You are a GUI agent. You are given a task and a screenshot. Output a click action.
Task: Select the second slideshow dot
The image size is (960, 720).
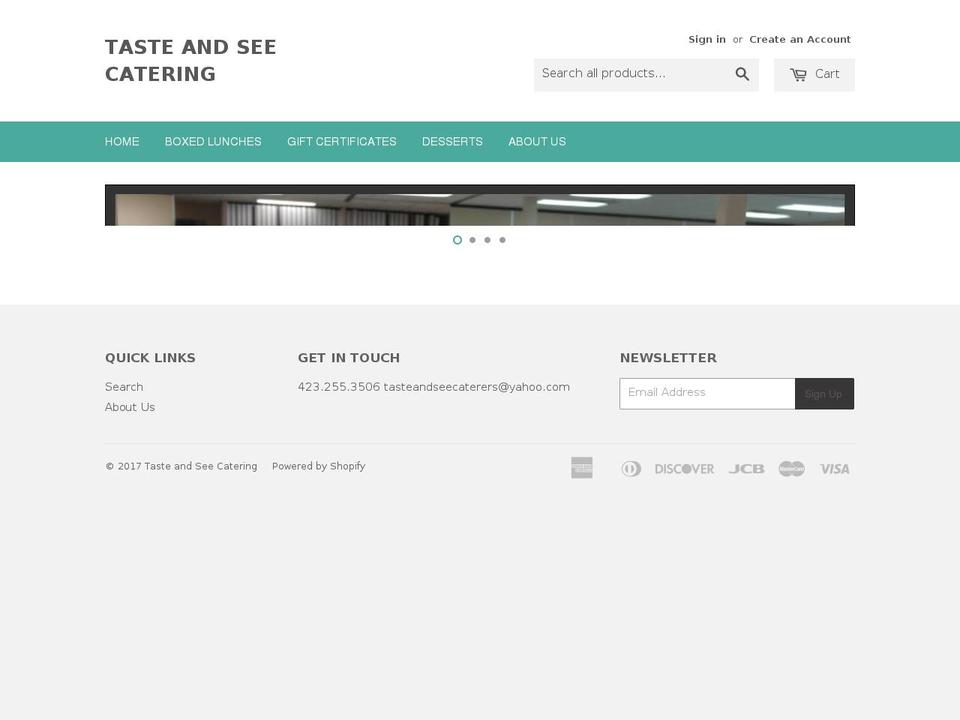473,240
